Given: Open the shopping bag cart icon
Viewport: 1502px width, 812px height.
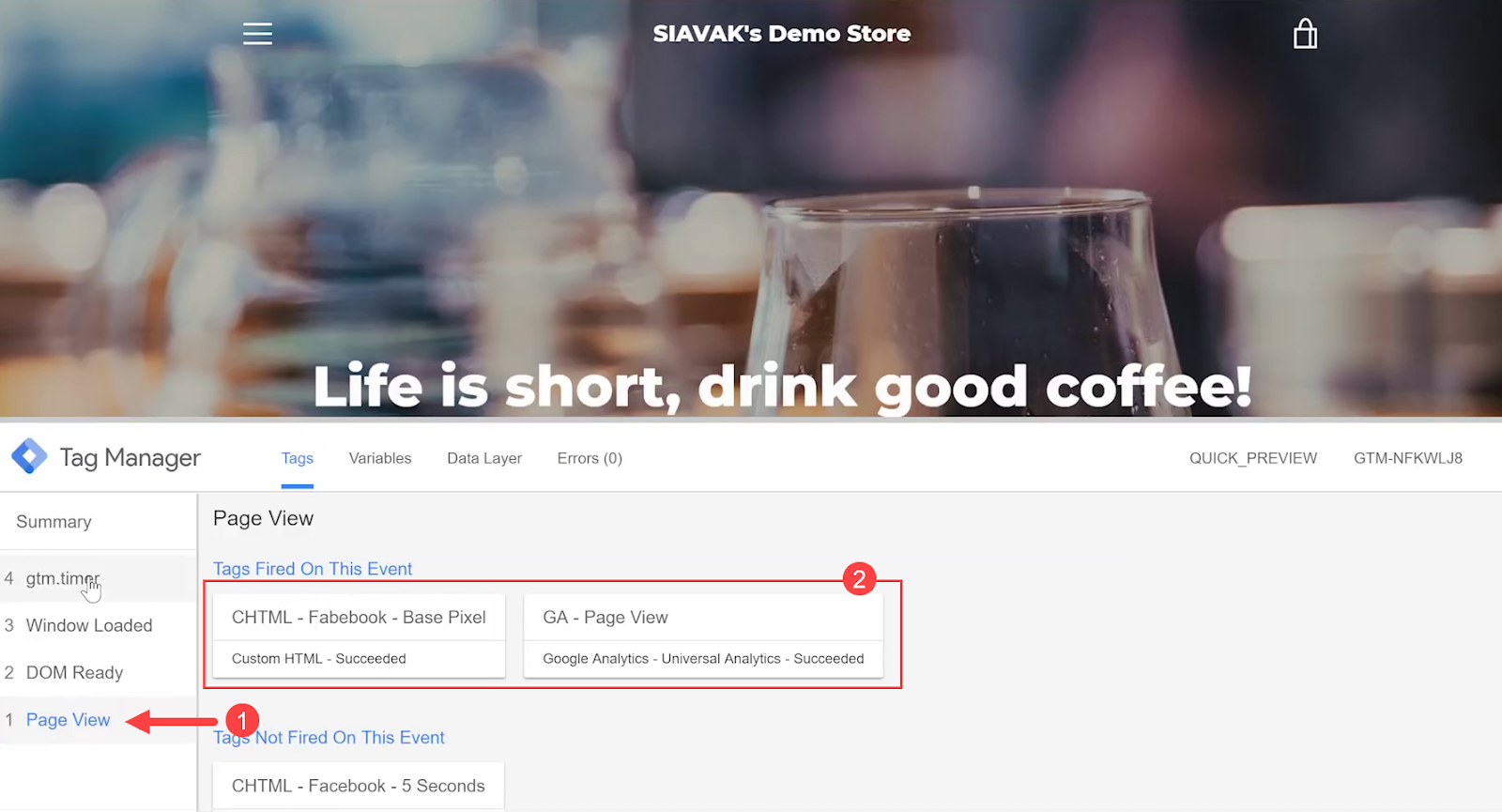Looking at the screenshot, I should click(x=1305, y=34).
